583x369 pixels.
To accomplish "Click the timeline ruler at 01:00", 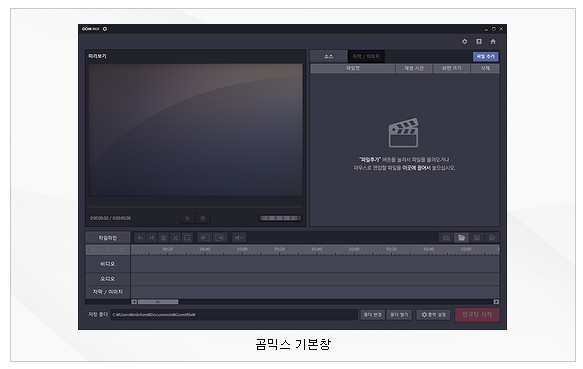I will 242,250.
